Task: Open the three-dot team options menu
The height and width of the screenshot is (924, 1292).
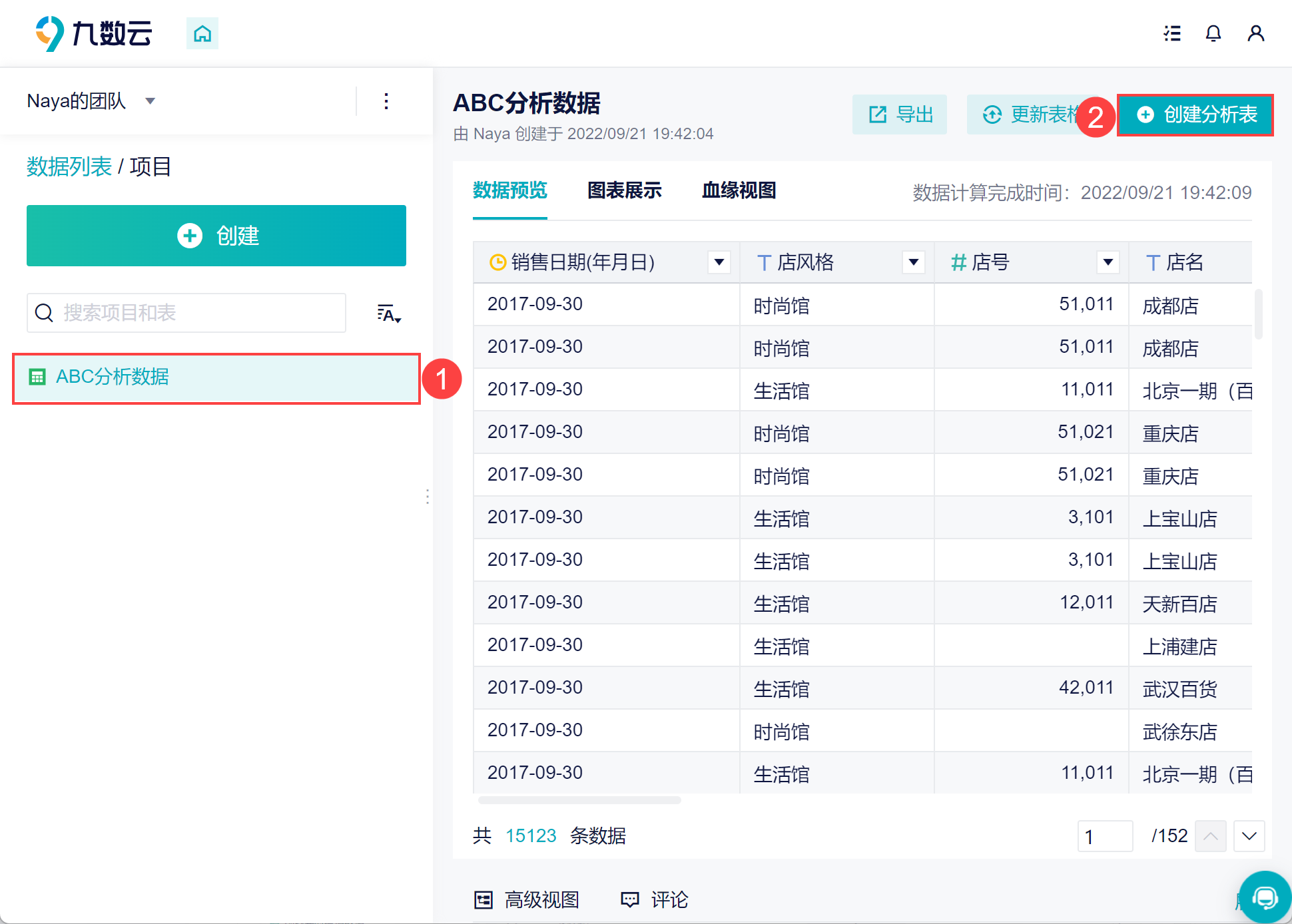Action: (386, 101)
